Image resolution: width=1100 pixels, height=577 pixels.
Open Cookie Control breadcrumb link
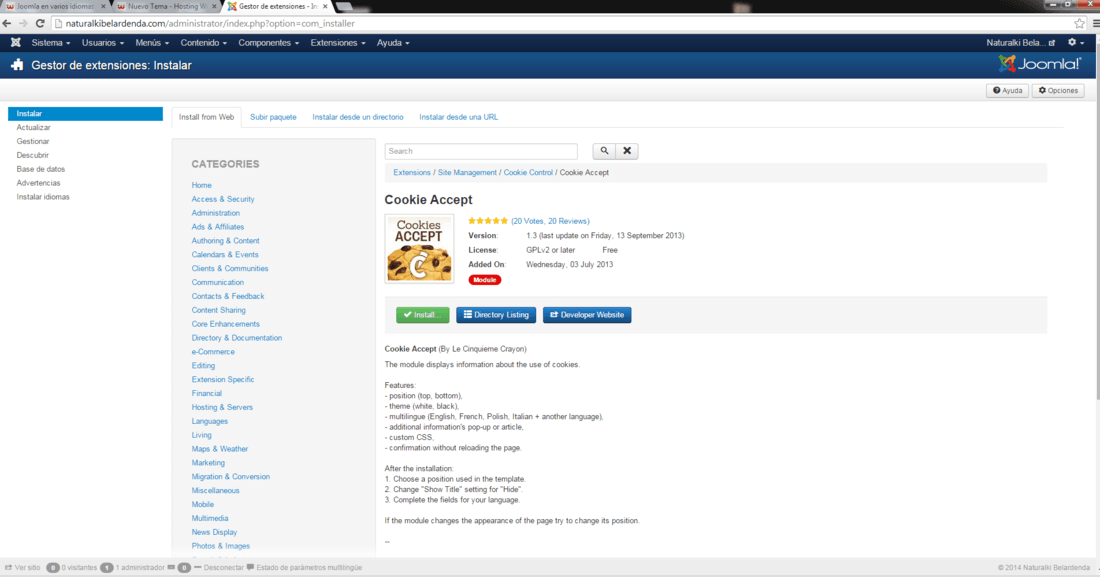pyautogui.click(x=528, y=173)
